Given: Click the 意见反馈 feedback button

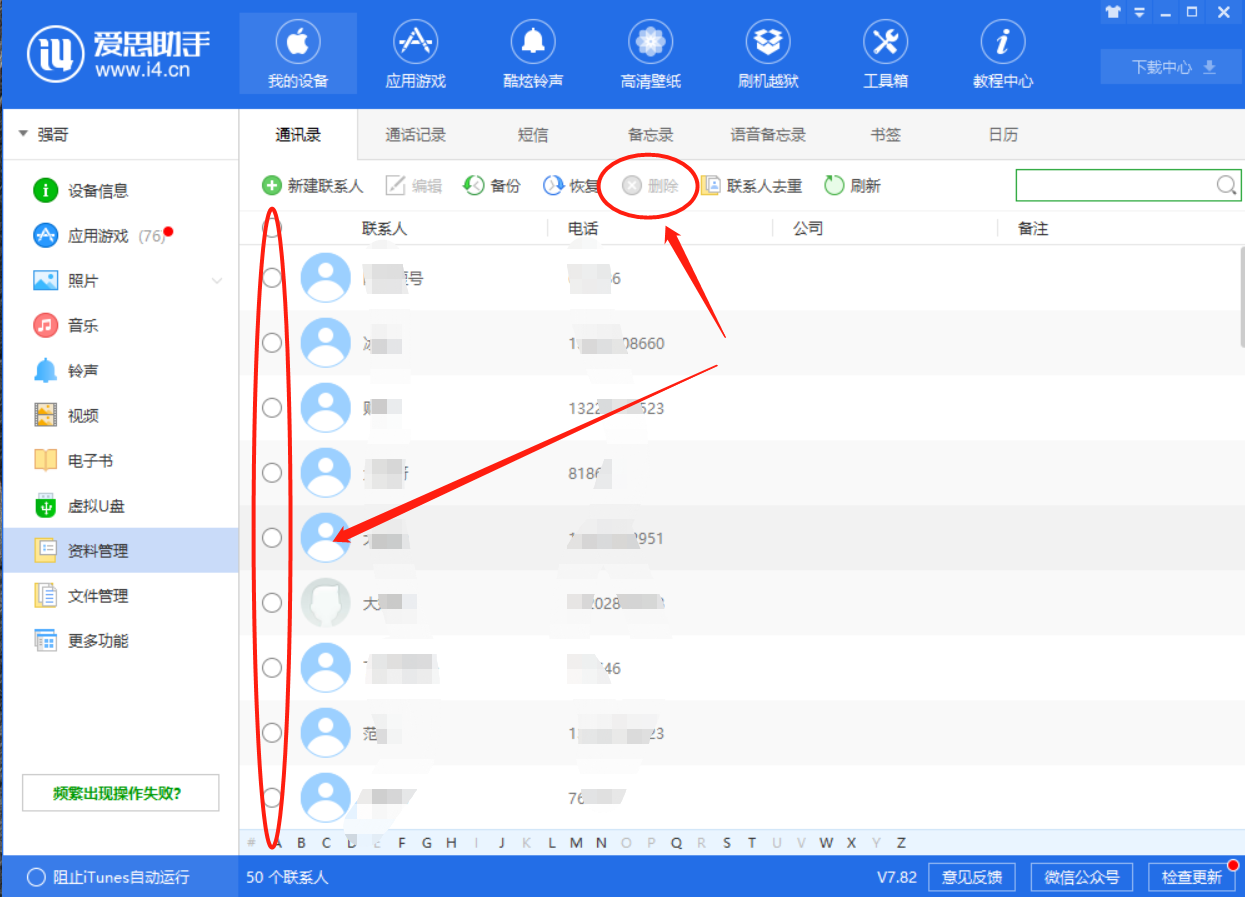Looking at the screenshot, I should tap(972, 877).
